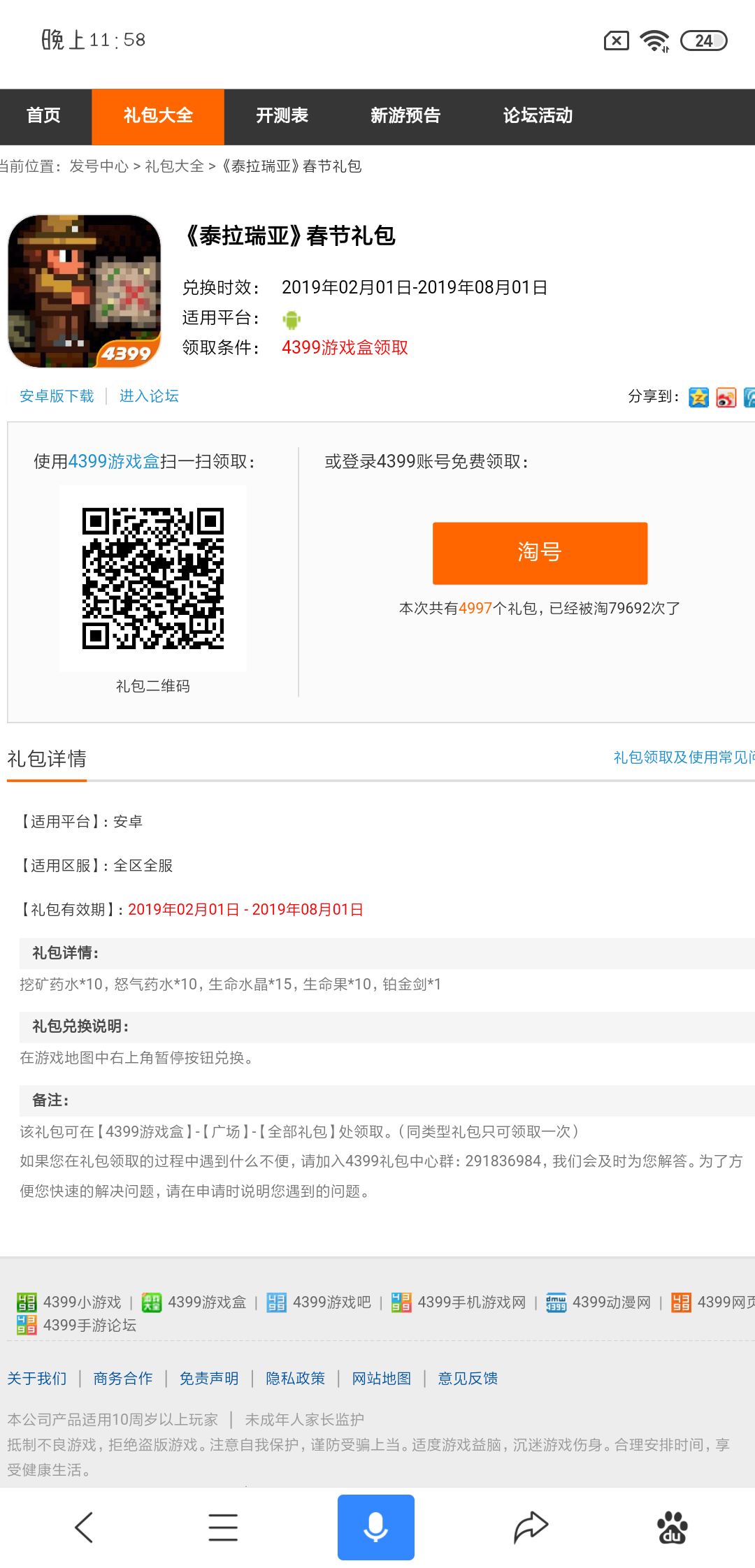This screenshot has height=1568, width=755.
Task: Tap the 礼包二维码 caption
Action: point(153,685)
